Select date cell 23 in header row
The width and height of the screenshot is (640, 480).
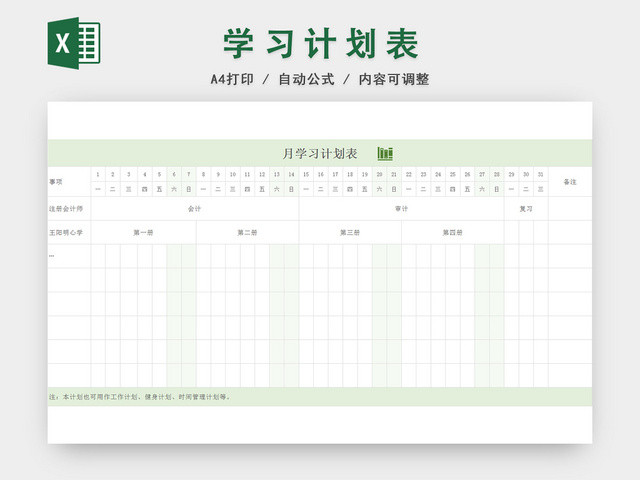(423, 174)
